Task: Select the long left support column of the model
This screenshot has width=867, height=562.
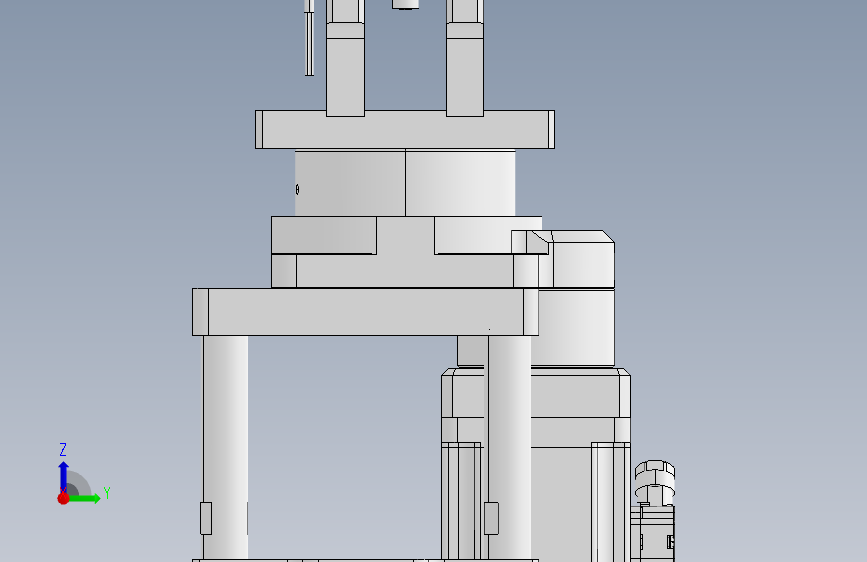Action: [225, 447]
